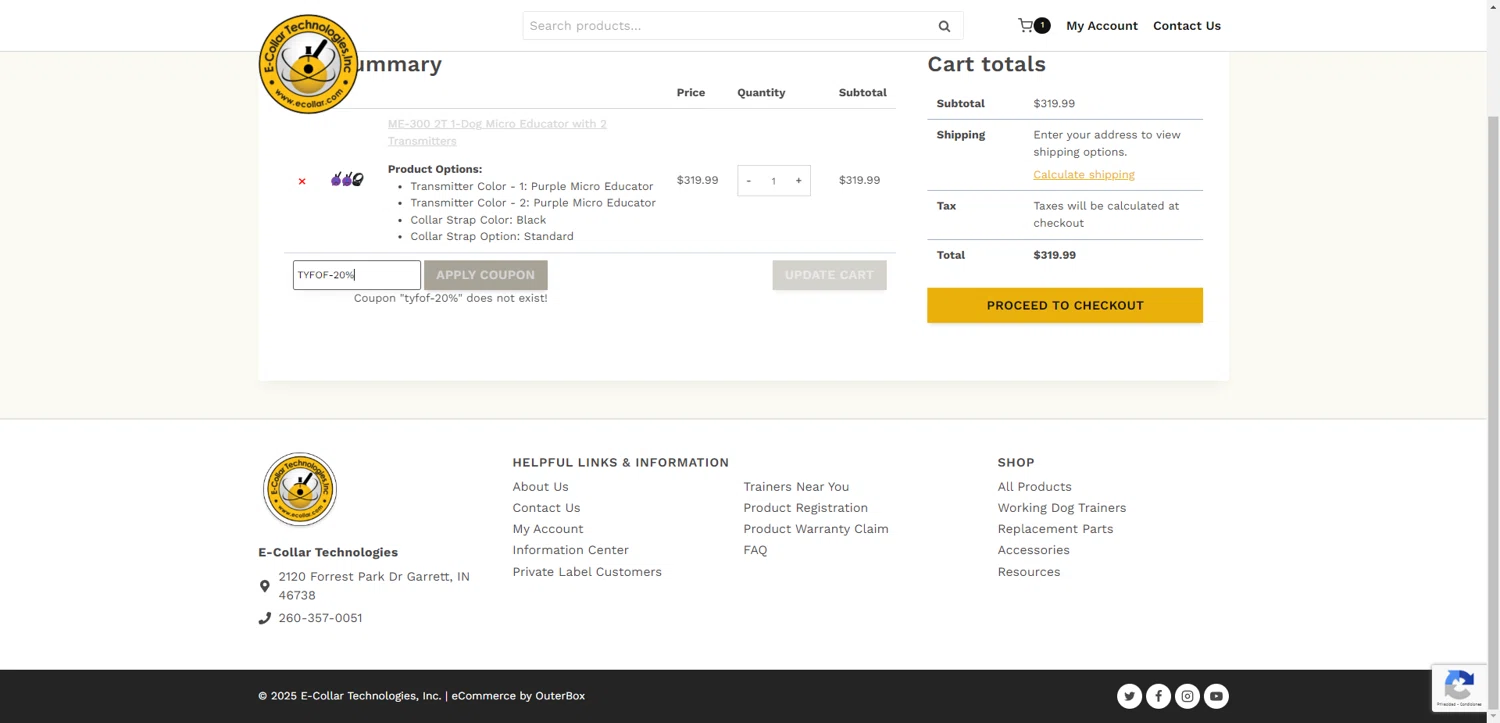1500x723 pixels.
Task: Remove item with the red X icon
Action: (302, 181)
